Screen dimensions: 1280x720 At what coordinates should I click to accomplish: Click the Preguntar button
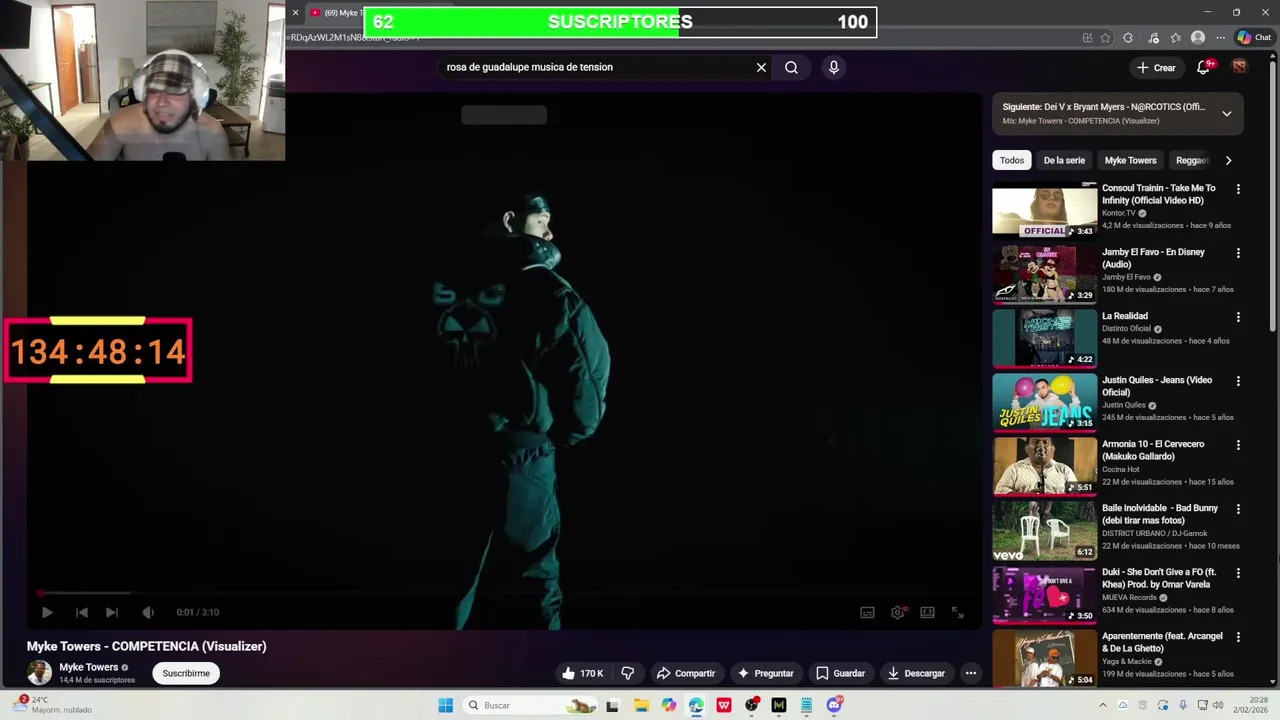pyautogui.click(x=765, y=673)
